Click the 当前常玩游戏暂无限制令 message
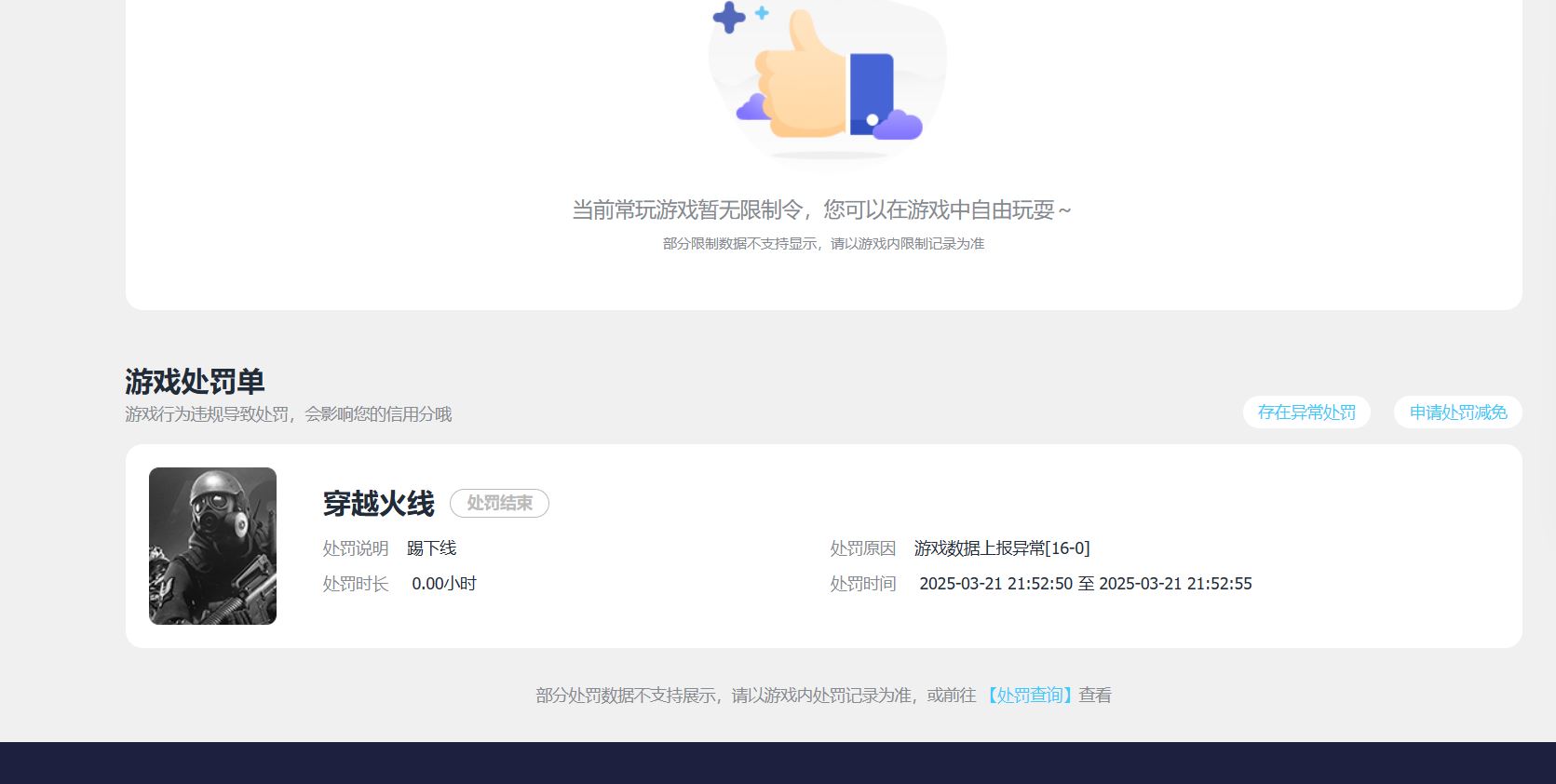 [x=821, y=210]
